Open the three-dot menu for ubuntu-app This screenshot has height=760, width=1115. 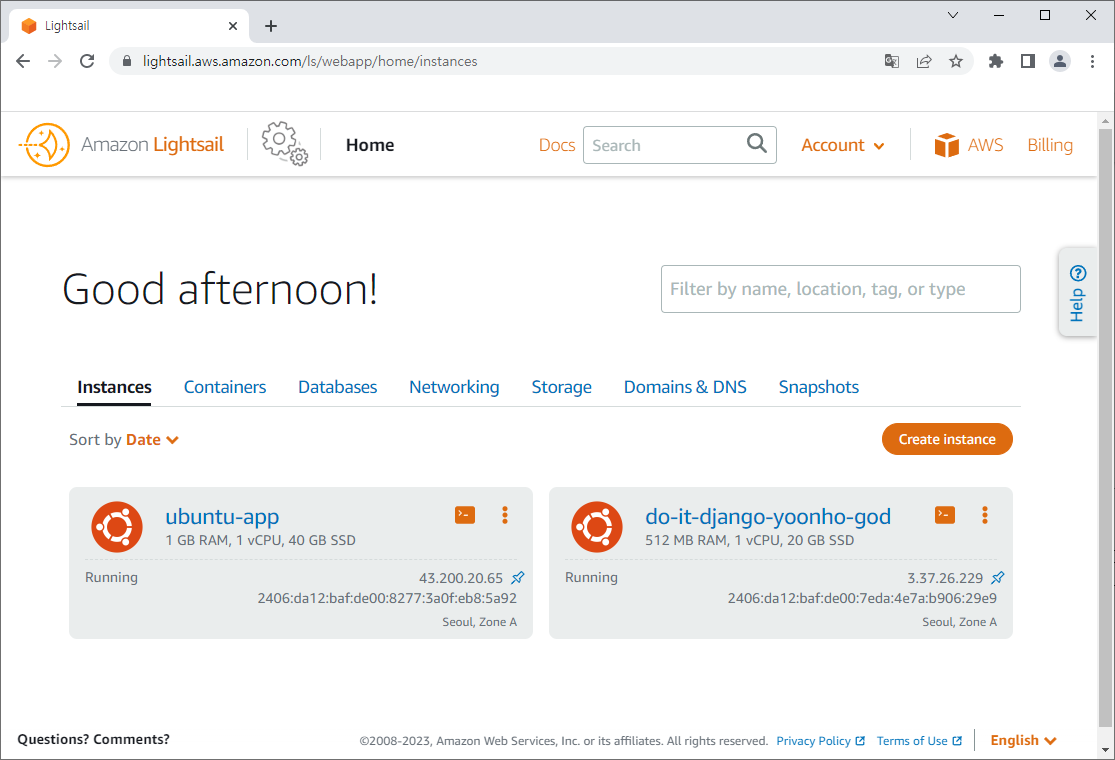click(x=505, y=515)
